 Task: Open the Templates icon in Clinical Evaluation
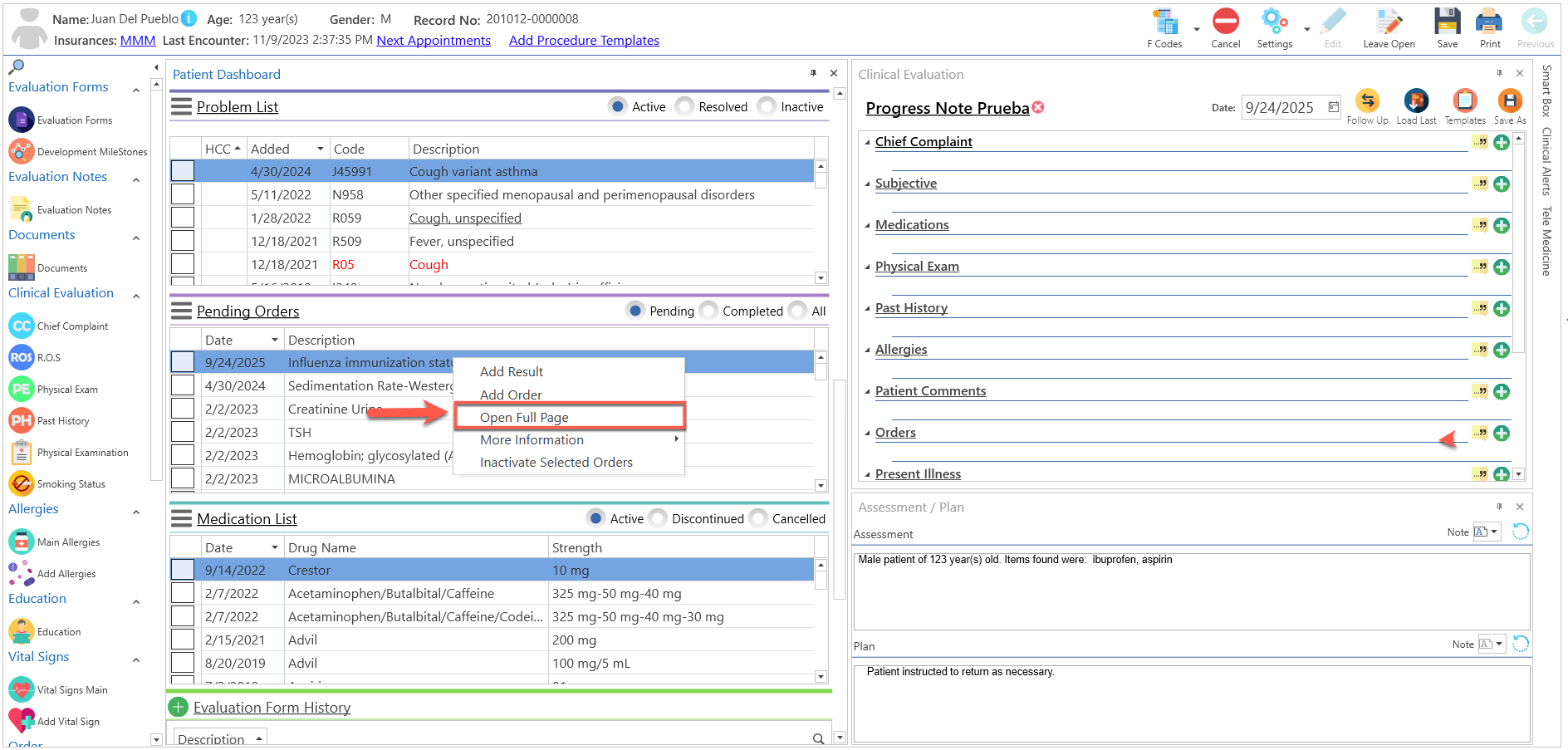(1465, 101)
